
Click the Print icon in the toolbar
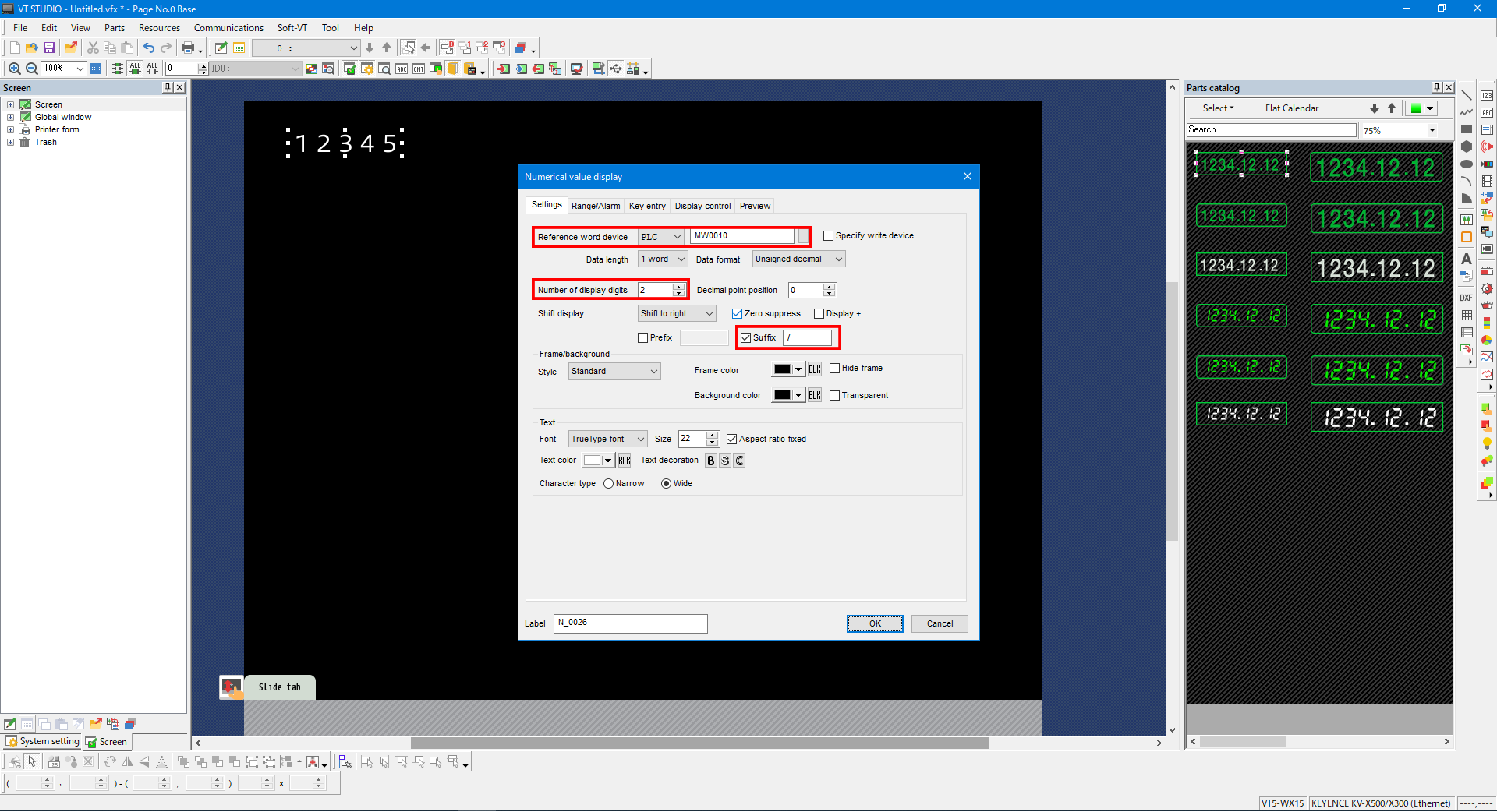[188, 48]
